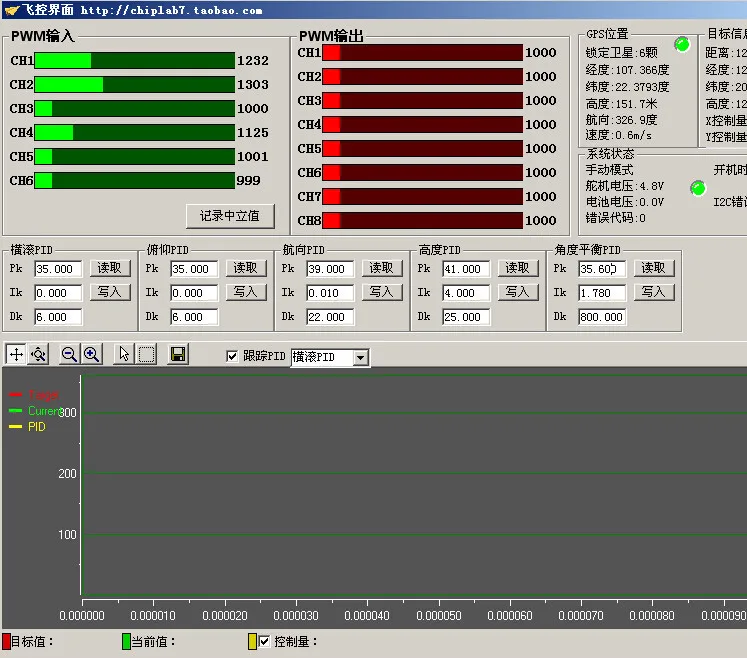Viewport: 747px width, 658px height.
Task: Click the 速度:0.6m/s reading
Action: click(x=618, y=135)
